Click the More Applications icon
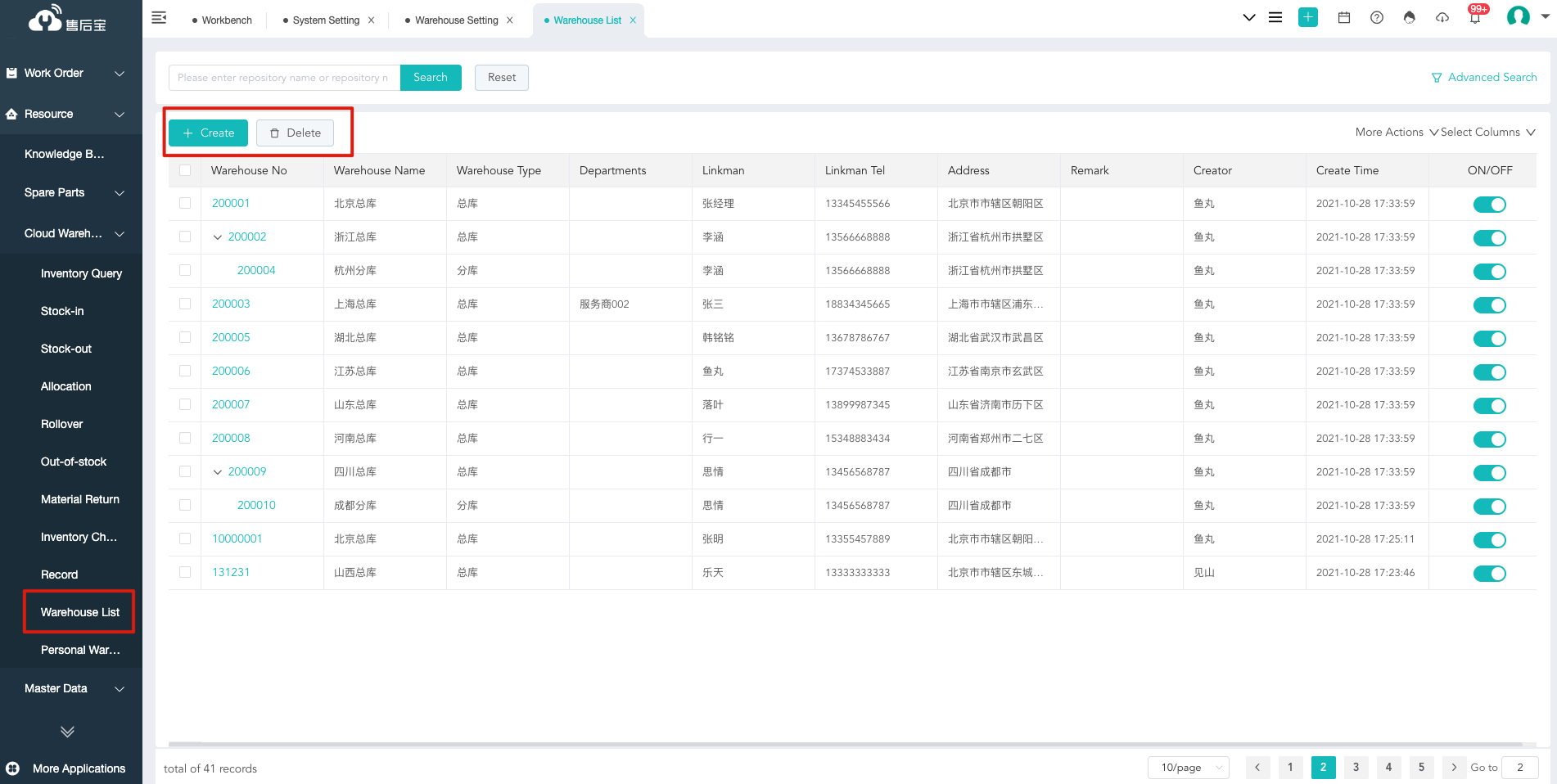This screenshot has width=1557, height=784. point(12,768)
